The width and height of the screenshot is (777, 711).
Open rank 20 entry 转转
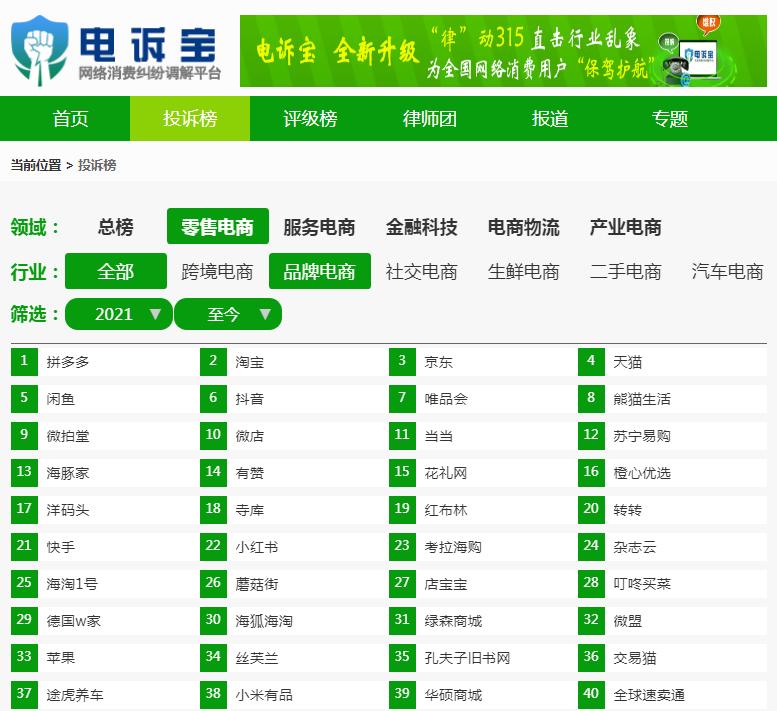[x=627, y=510]
